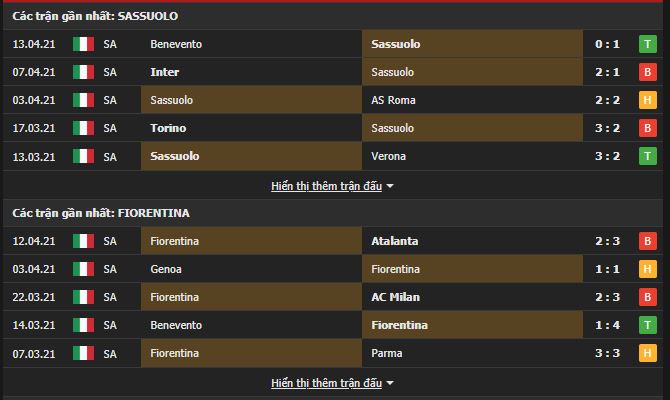This screenshot has width=670, height=400.
Task: Select the 2 : 1 score of Inter vs Sassuolo
Action: click(x=607, y=72)
